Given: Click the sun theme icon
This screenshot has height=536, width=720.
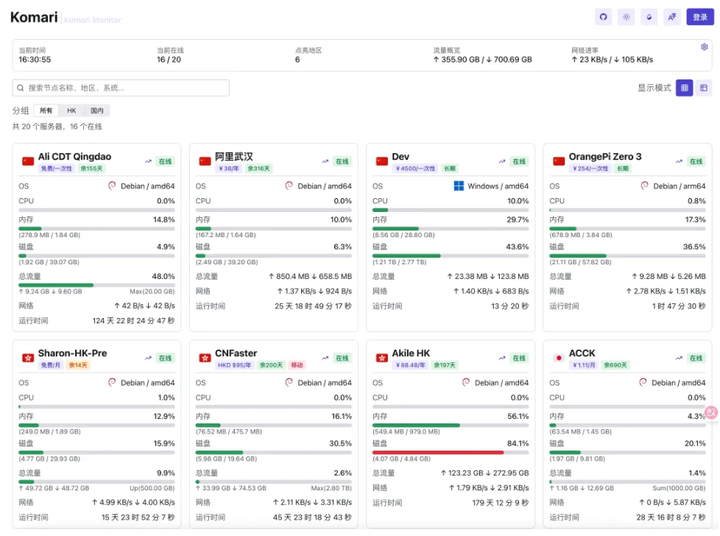Looking at the screenshot, I should (x=626, y=17).
